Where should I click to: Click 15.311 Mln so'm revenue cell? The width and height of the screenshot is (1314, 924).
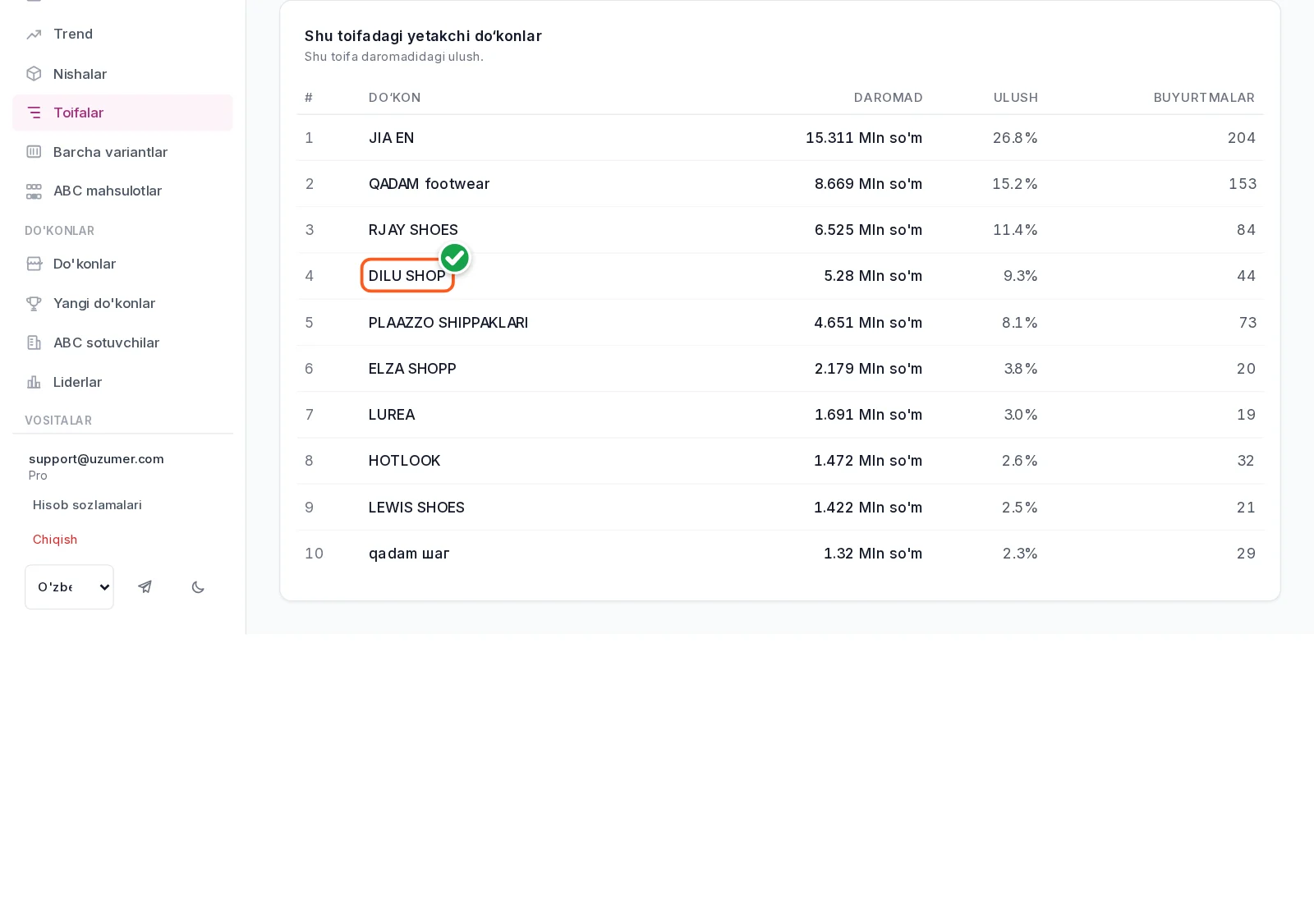point(864,138)
